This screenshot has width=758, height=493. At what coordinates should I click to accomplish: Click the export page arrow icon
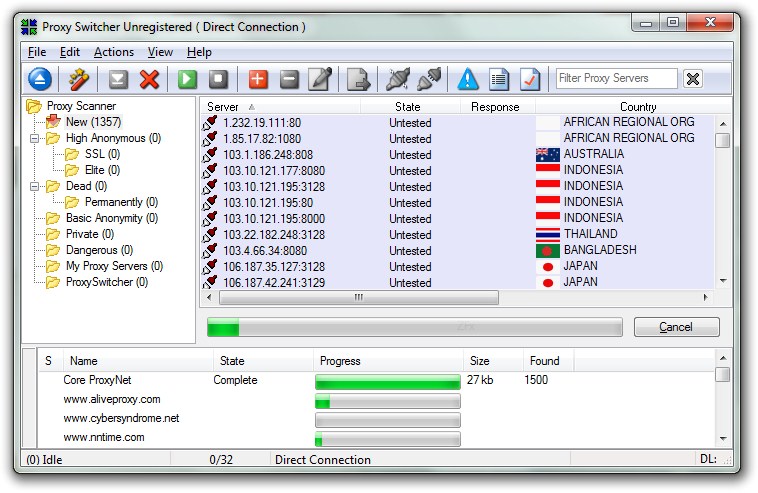click(359, 79)
